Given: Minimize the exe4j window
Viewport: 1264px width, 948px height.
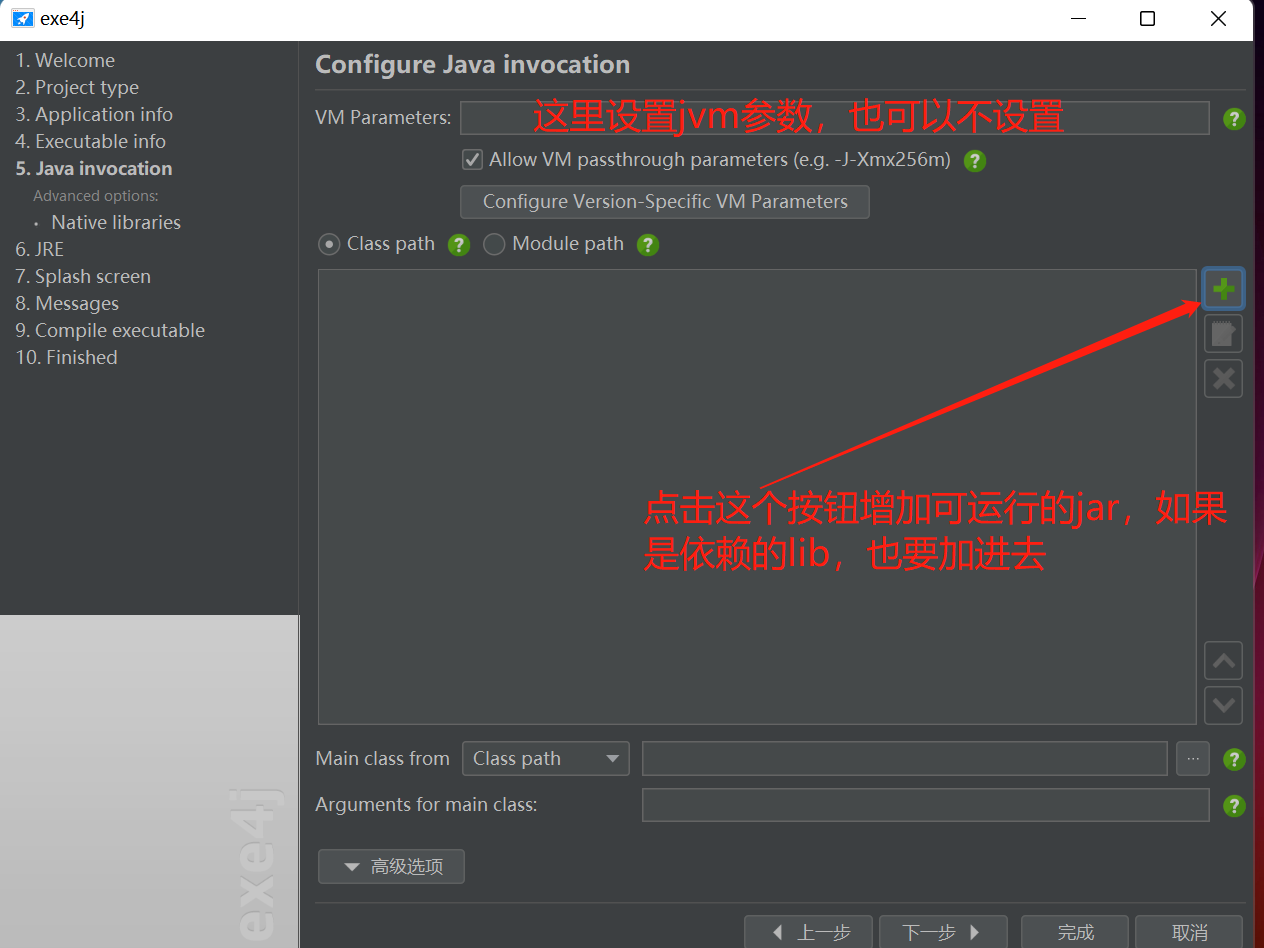Looking at the screenshot, I should 1078,18.
